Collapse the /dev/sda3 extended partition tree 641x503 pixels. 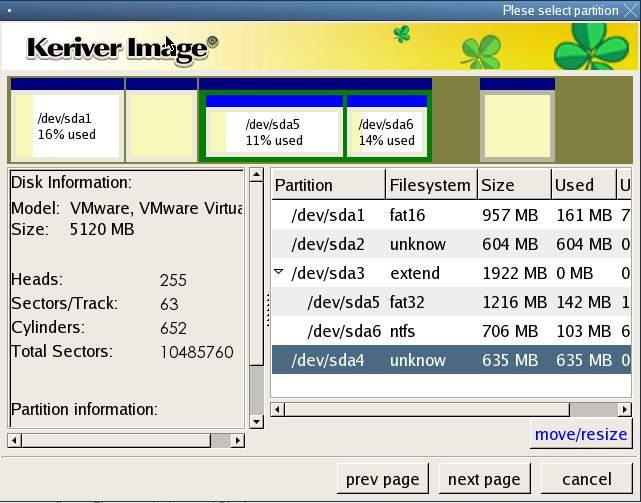pos(278,272)
